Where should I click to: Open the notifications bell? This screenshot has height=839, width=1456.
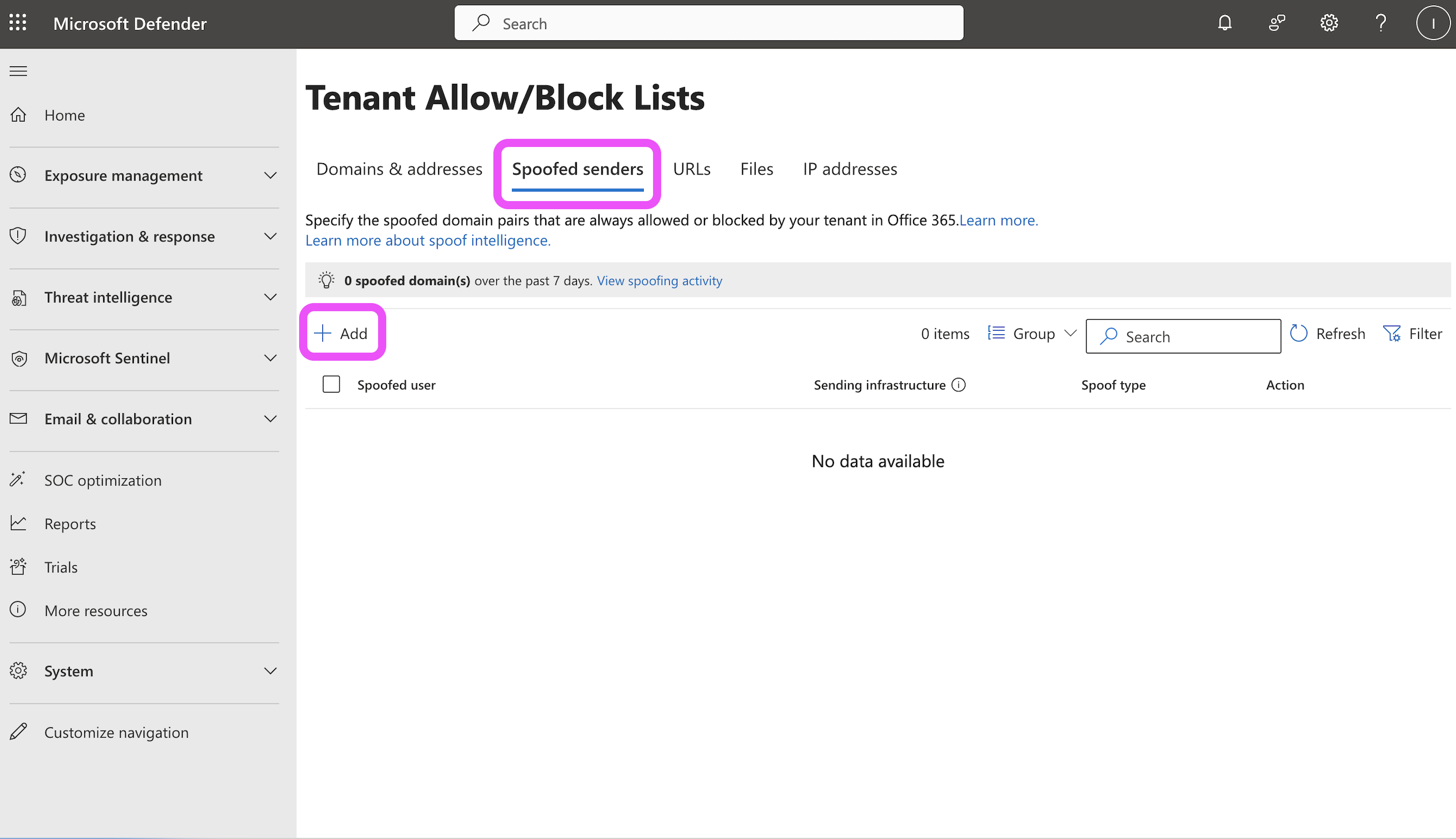tap(1225, 23)
